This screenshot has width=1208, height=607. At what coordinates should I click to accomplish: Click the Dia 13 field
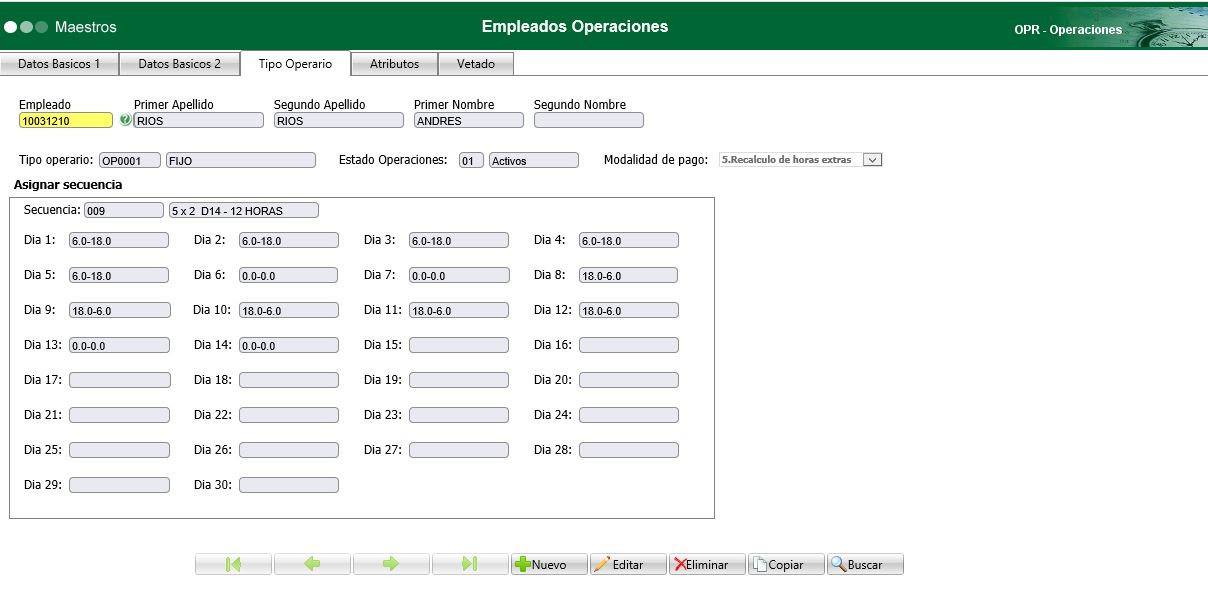coord(119,345)
